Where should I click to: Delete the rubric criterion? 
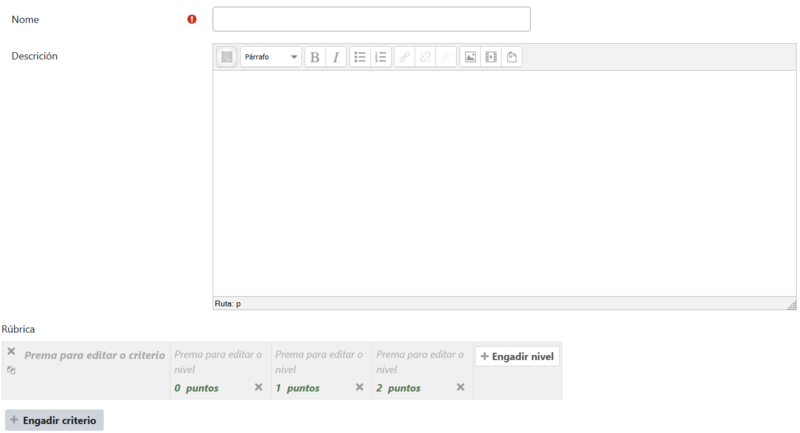(11, 351)
